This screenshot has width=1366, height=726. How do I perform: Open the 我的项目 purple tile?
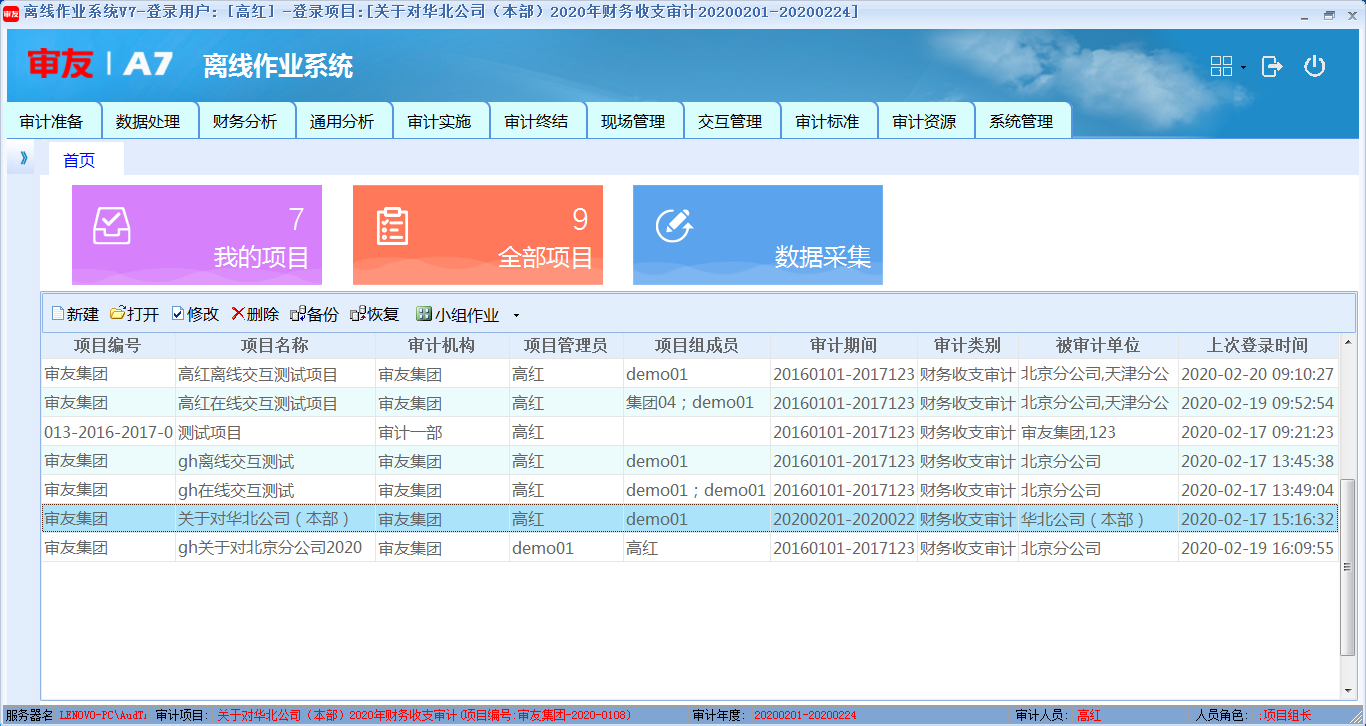tap(197, 235)
